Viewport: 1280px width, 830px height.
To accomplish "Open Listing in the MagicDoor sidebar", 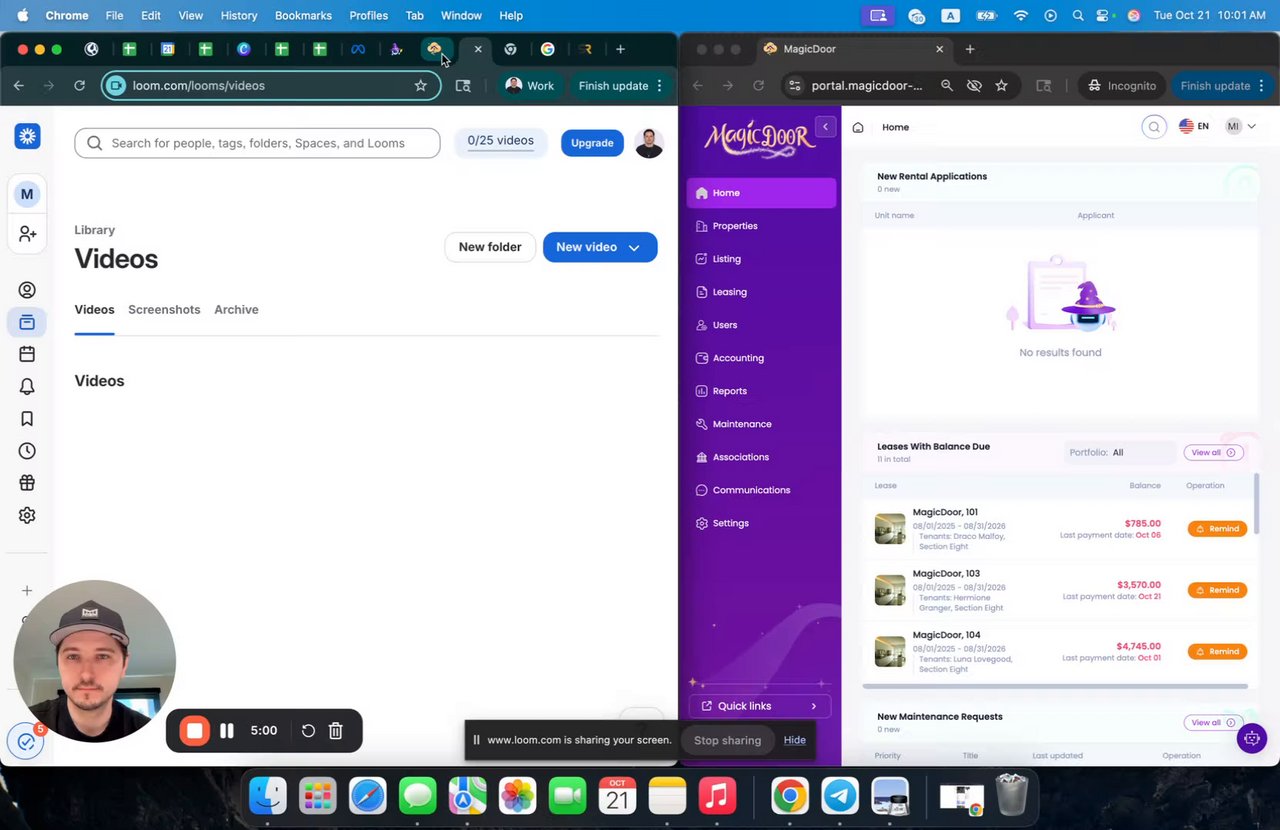I will point(761,259).
